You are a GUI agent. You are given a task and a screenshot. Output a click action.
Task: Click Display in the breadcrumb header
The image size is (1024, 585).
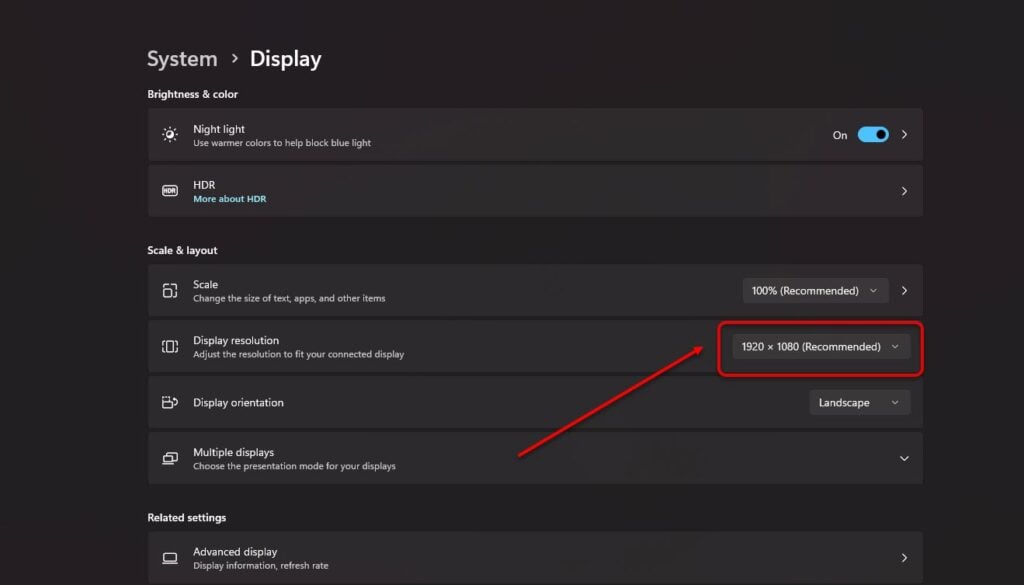tap(284, 58)
